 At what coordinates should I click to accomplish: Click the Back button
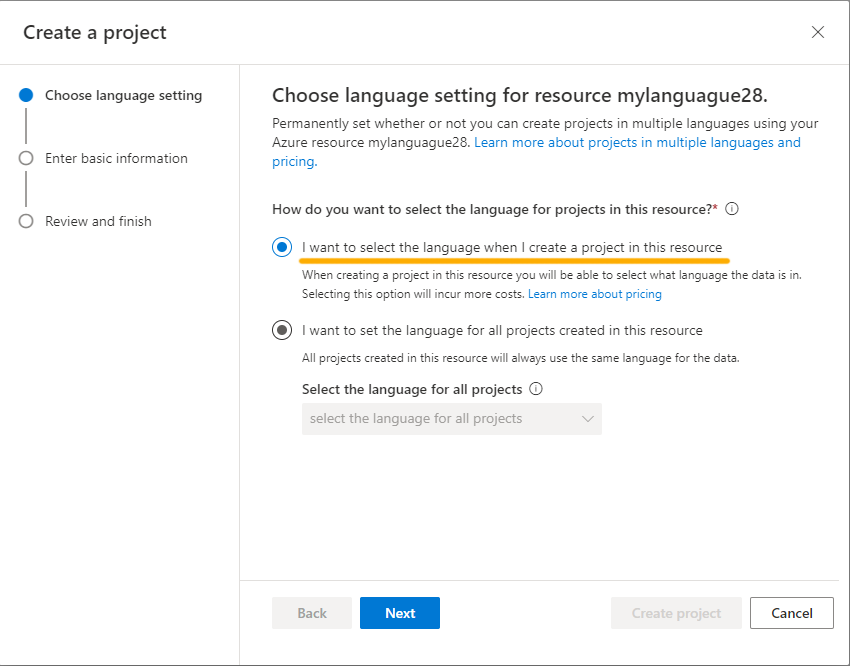coord(312,613)
